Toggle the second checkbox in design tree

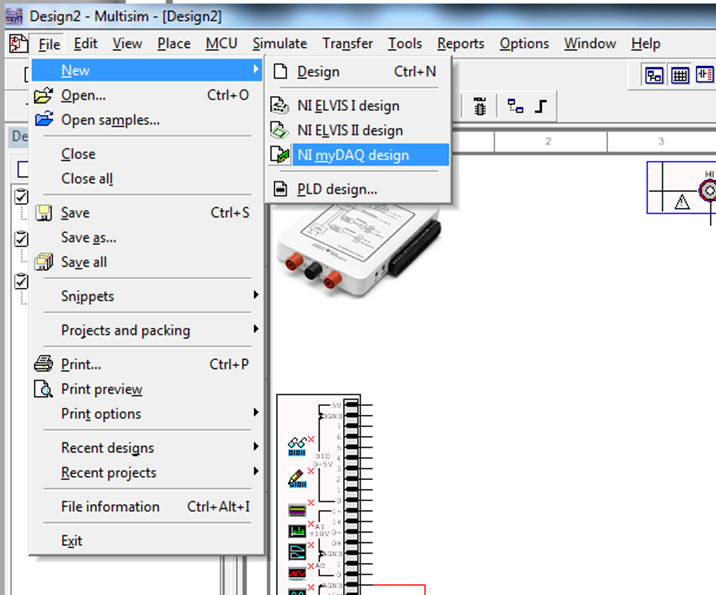pyautogui.click(x=21, y=239)
